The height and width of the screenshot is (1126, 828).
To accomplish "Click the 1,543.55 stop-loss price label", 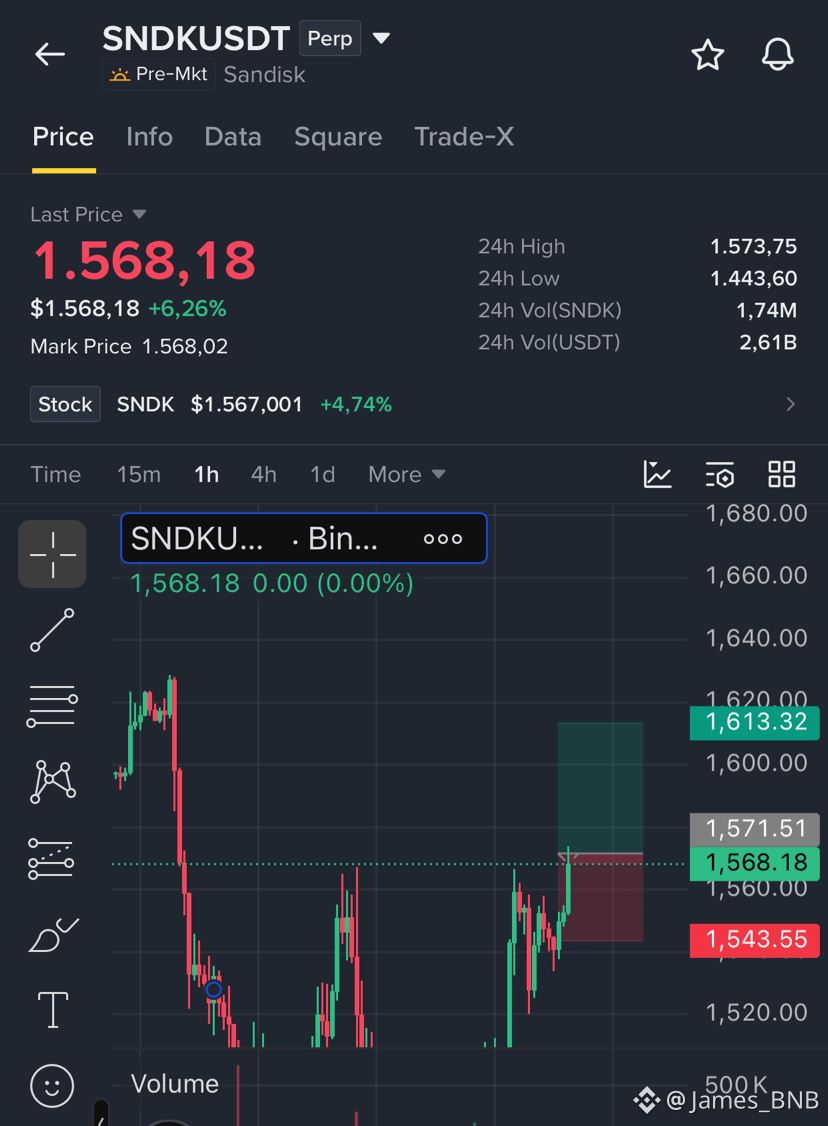I will tap(755, 940).
